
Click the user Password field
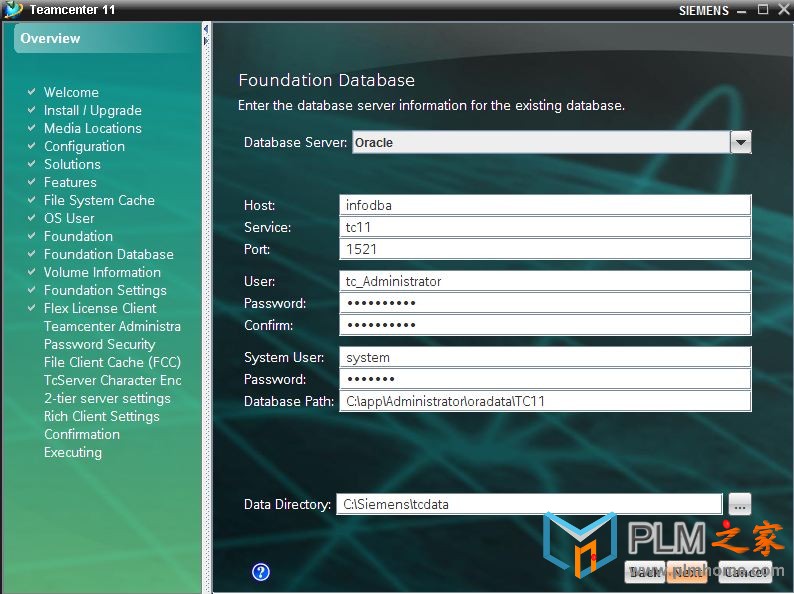tap(545, 303)
